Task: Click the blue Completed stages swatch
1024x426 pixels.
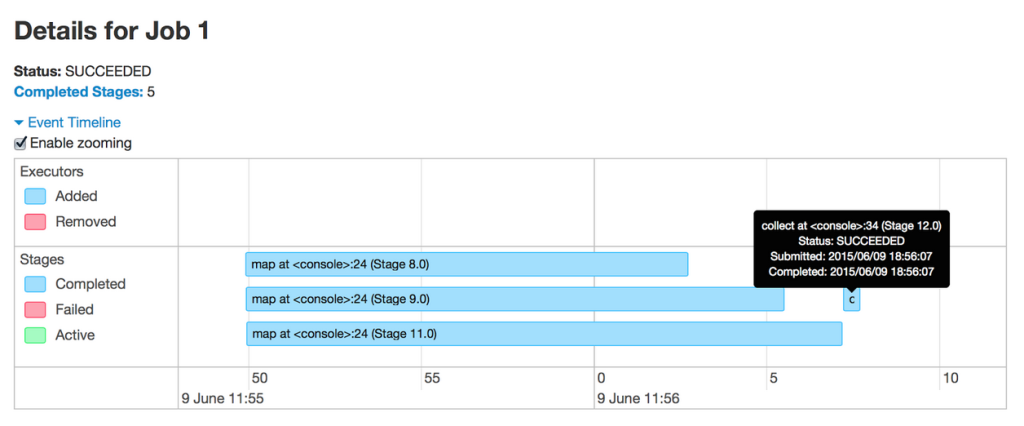Action: (36, 285)
